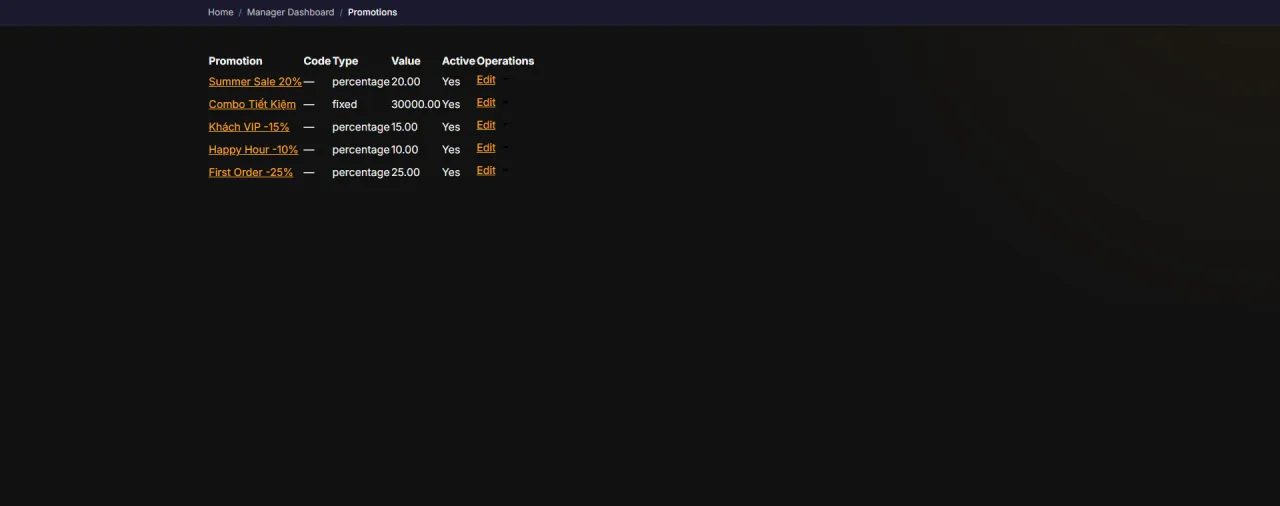Click Yes in the Happy Hour row
Screen dimensions: 1280x506
click(x=451, y=150)
